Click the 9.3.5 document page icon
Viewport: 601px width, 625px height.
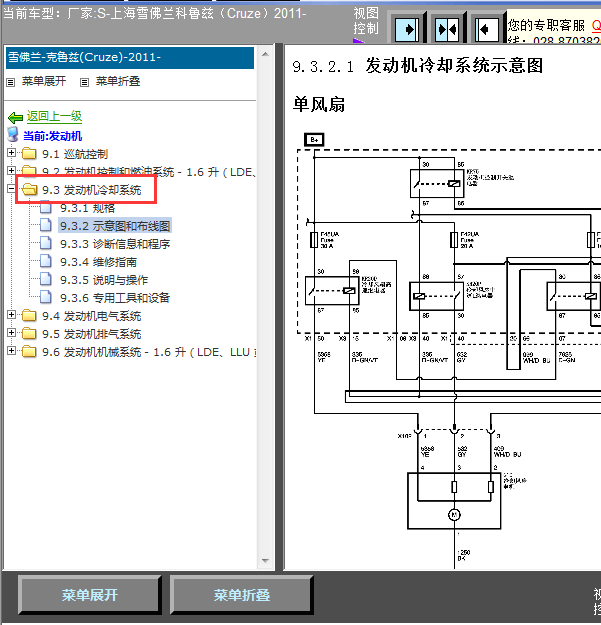click(45, 279)
